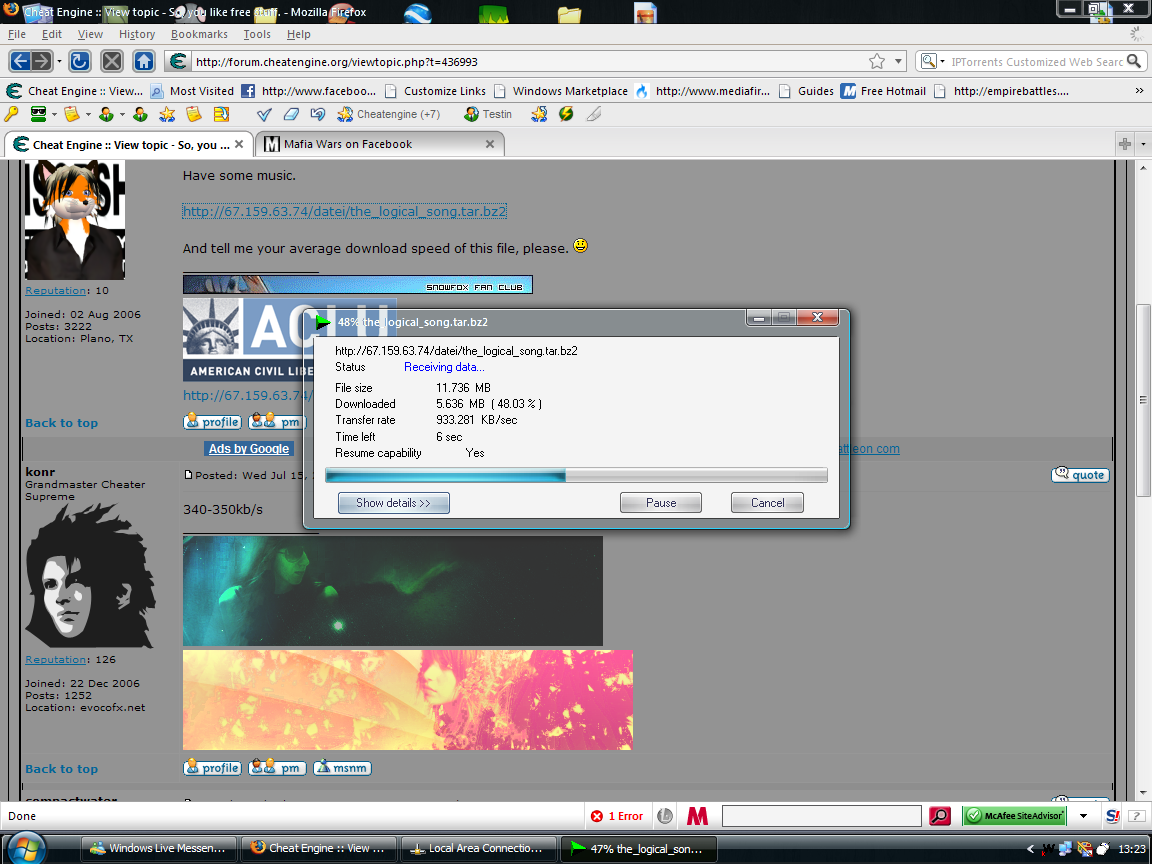Expand the URL bar history dropdown
The width and height of the screenshot is (1152, 864).
point(897,62)
